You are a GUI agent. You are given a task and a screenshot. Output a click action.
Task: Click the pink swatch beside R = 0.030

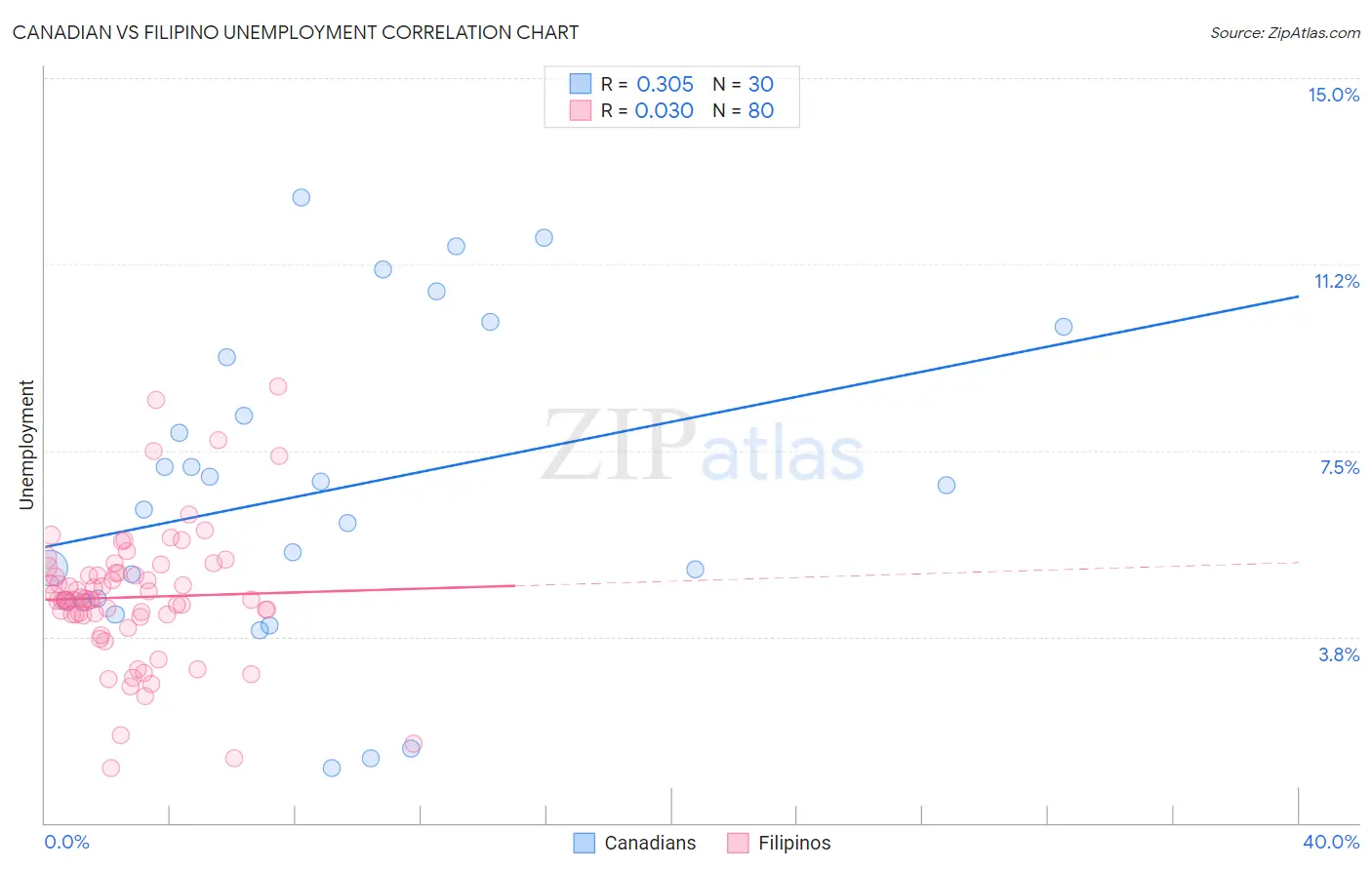(581, 110)
